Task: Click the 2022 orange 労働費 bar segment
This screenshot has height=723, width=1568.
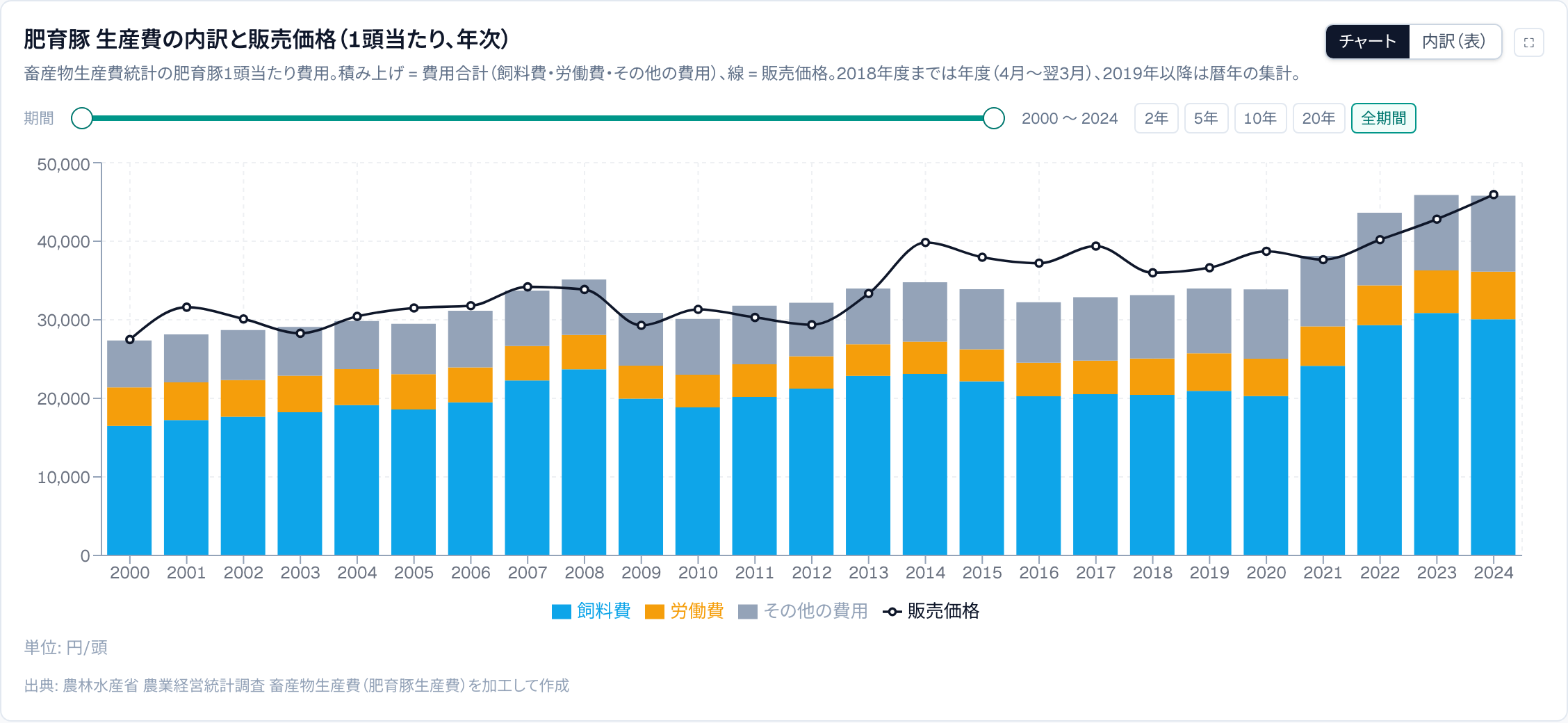Action: pyautogui.click(x=1380, y=305)
